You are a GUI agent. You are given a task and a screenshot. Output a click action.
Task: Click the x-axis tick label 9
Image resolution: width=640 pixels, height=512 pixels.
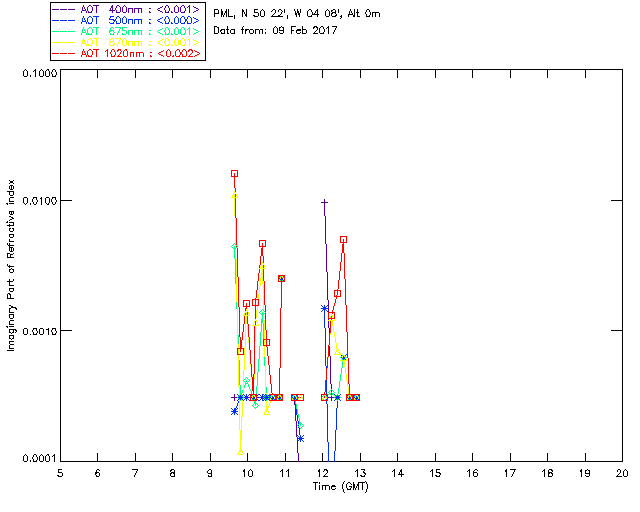click(x=210, y=473)
